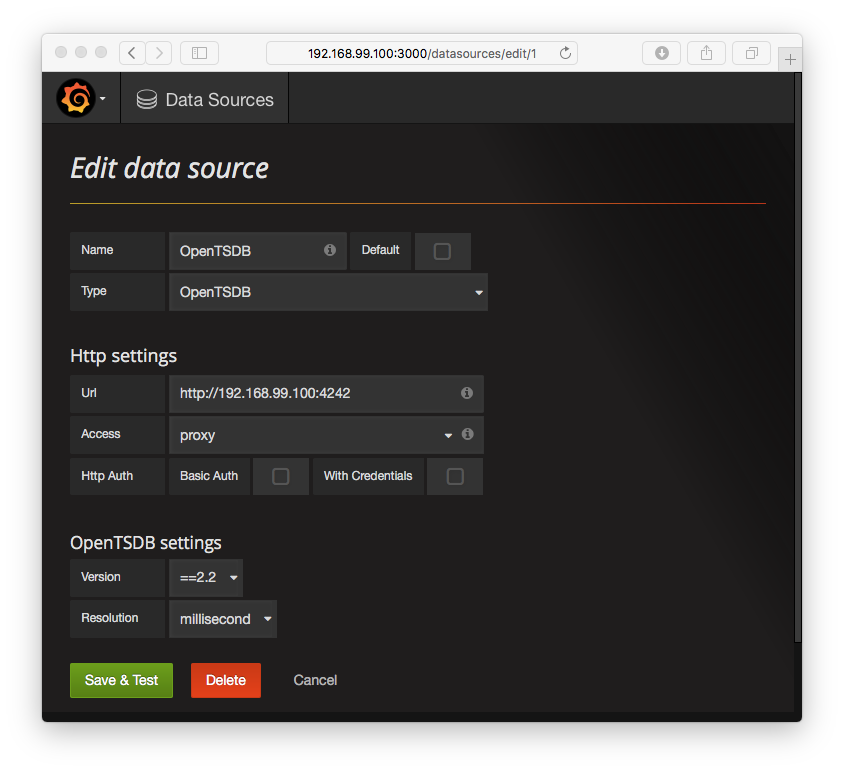Click the Url field info icon
This screenshot has height=772, width=844.
coord(467,393)
